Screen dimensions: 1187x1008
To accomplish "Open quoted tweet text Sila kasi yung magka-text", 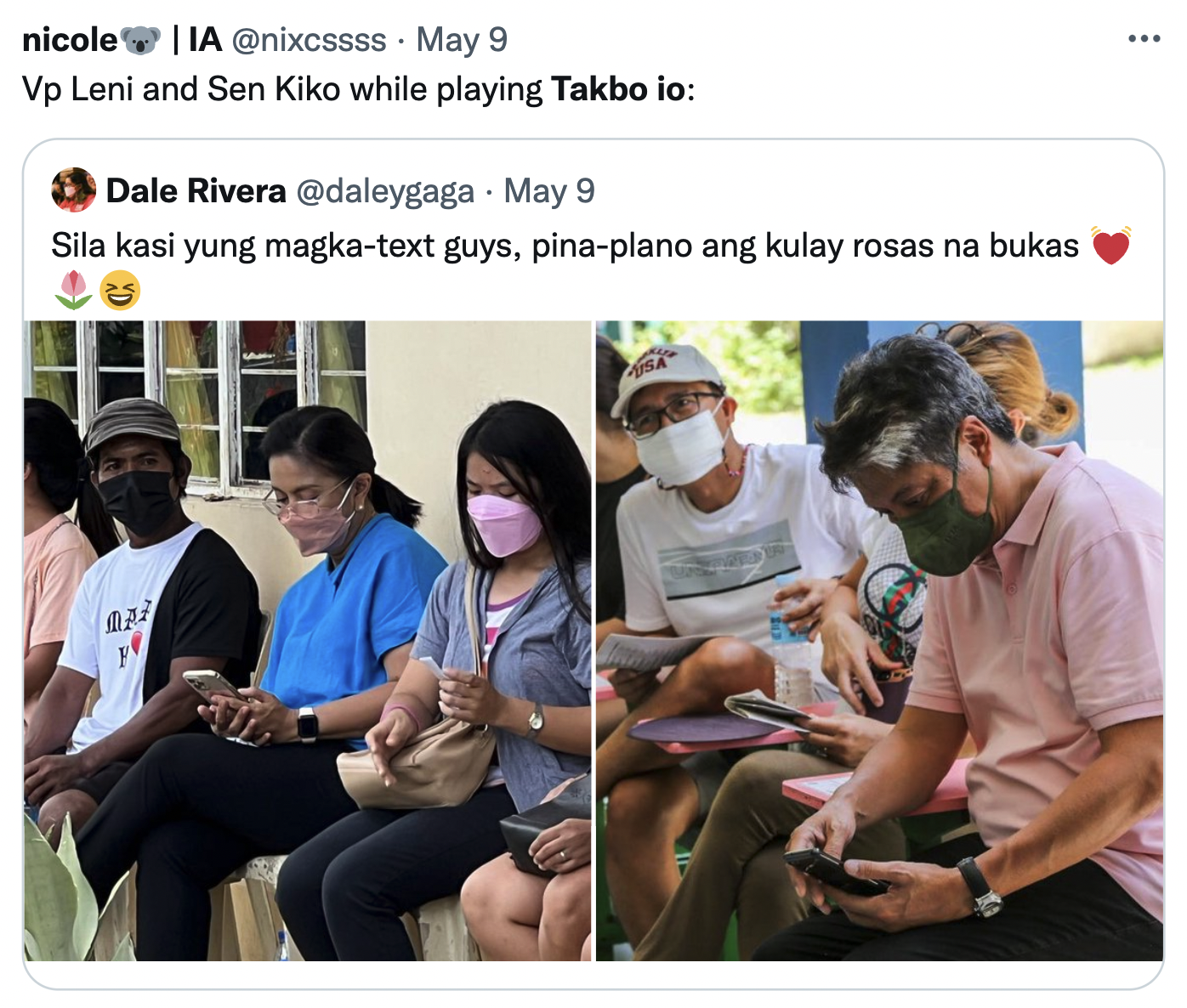I will pos(565,246).
